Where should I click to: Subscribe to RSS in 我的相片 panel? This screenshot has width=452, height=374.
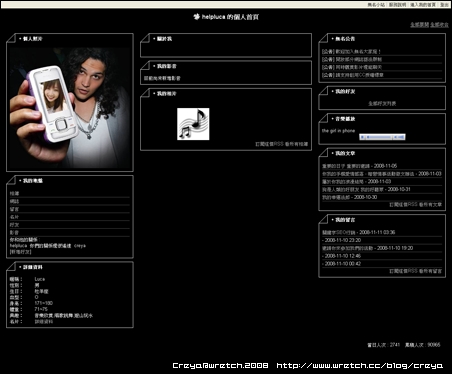pos(269,144)
